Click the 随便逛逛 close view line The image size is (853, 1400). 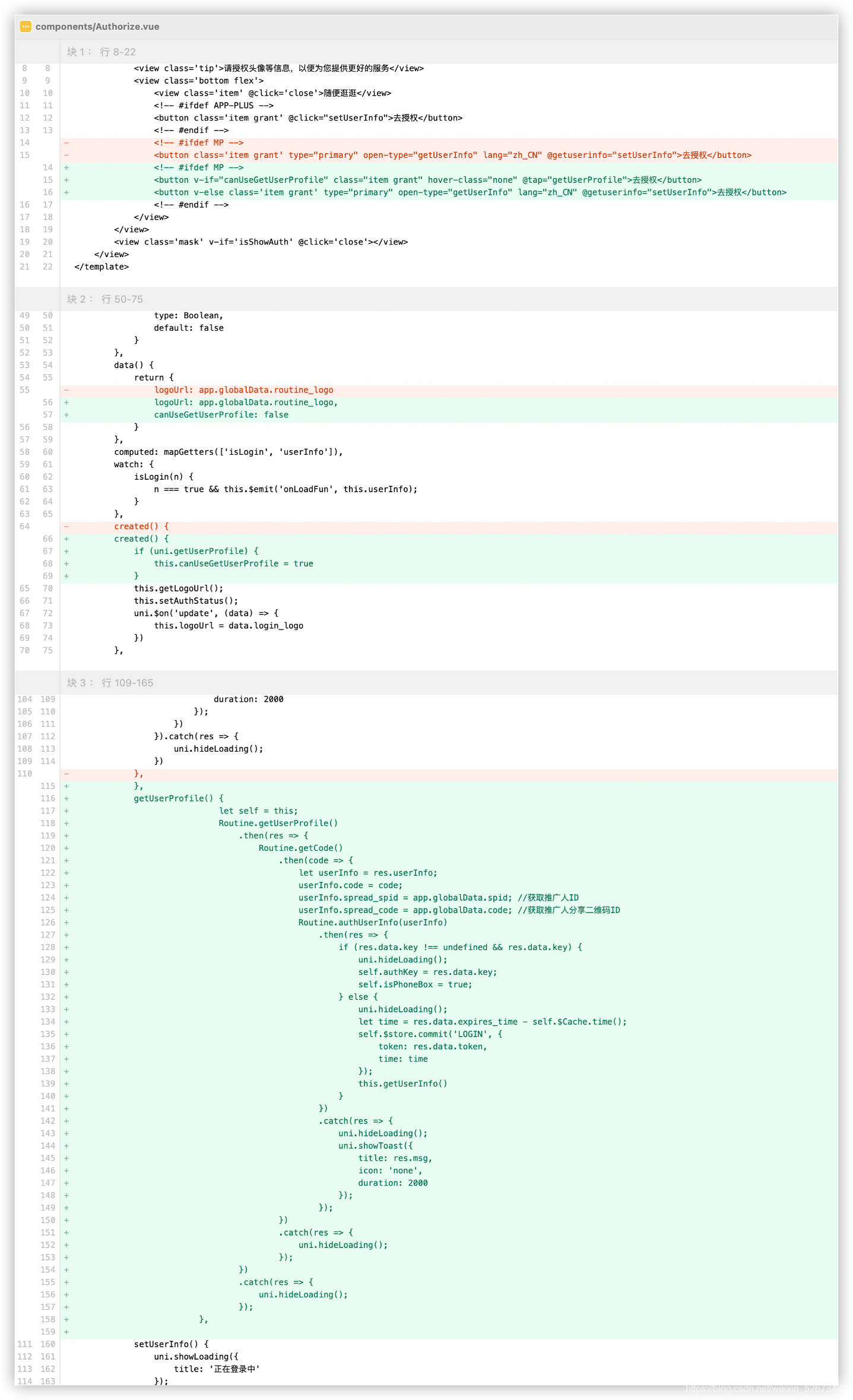pyautogui.click(x=272, y=93)
